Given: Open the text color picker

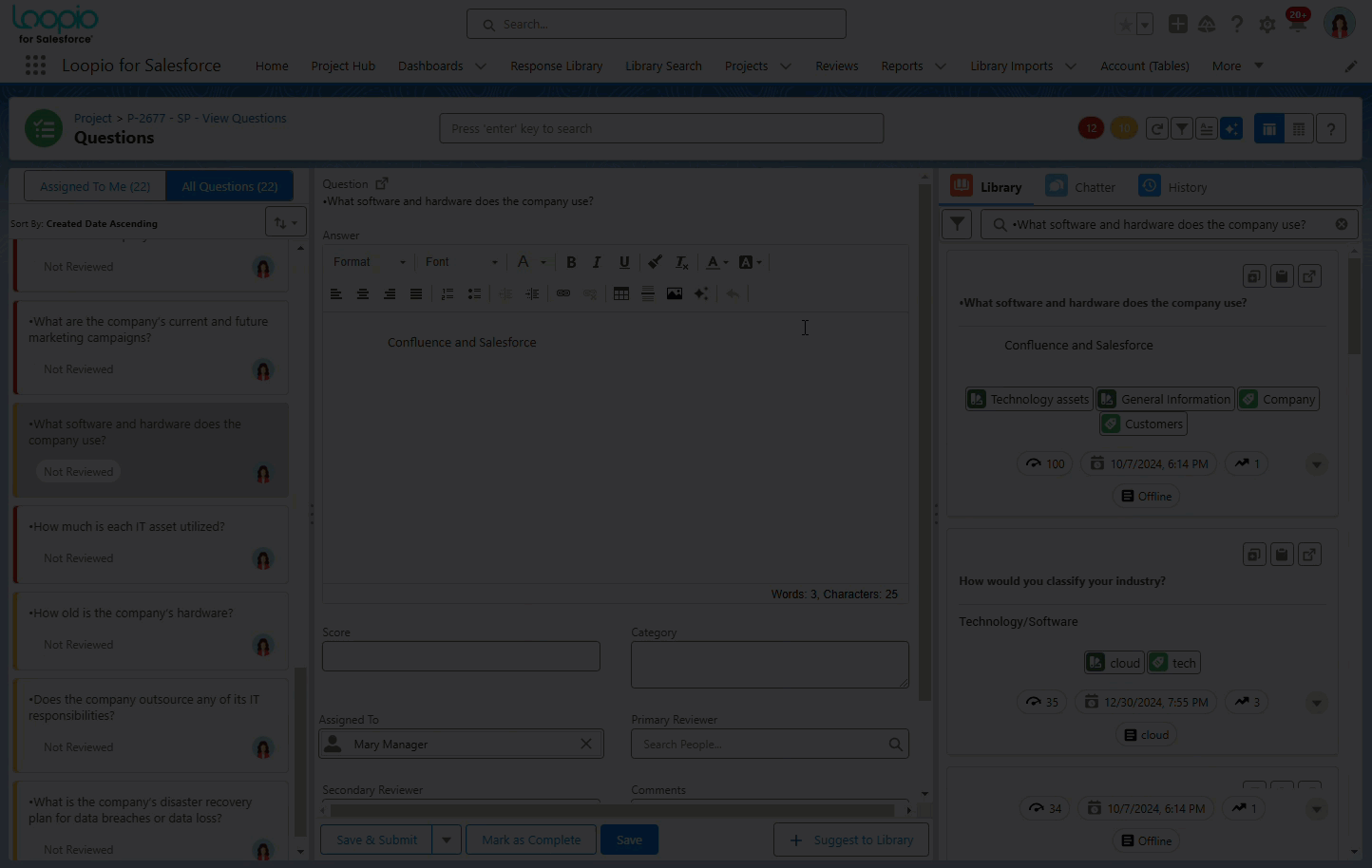Looking at the screenshot, I should (717, 262).
